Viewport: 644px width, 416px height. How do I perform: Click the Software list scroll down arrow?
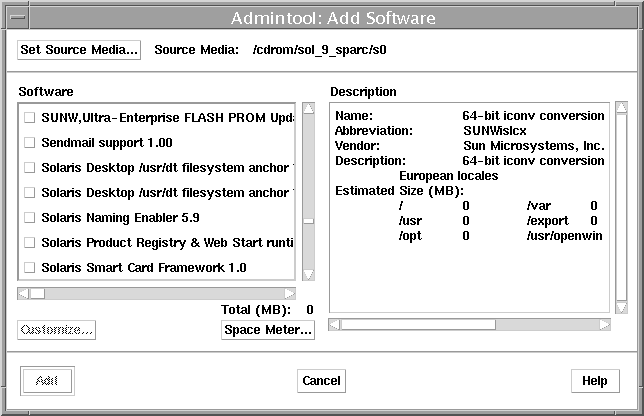coord(308,275)
